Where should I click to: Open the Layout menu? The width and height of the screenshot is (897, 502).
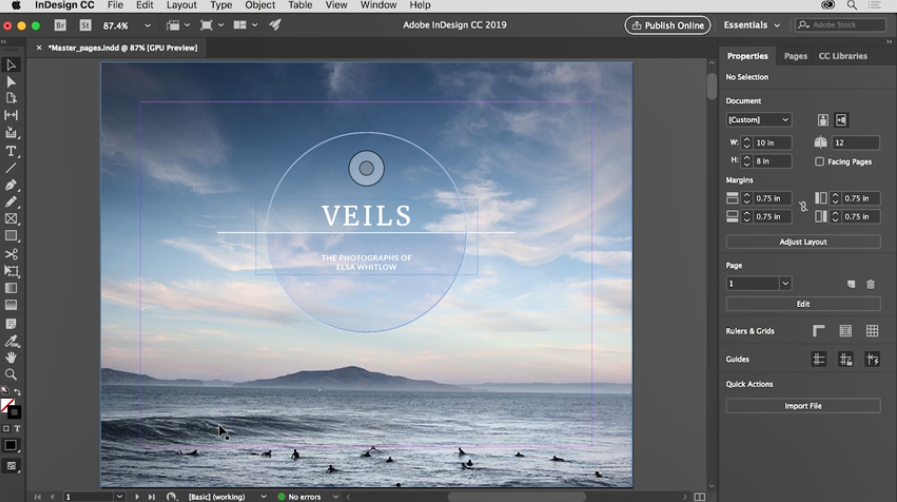pyautogui.click(x=181, y=6)
